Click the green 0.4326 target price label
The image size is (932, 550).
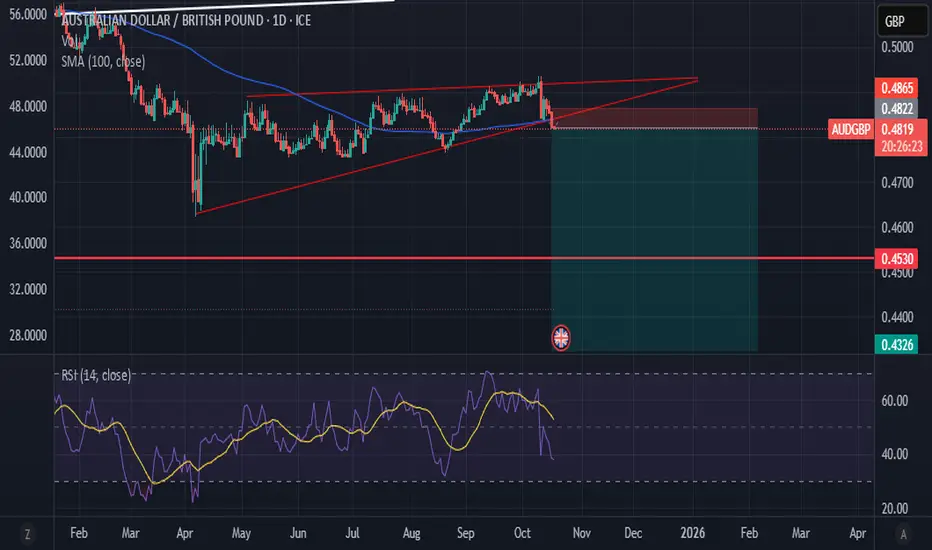[896, 344]
